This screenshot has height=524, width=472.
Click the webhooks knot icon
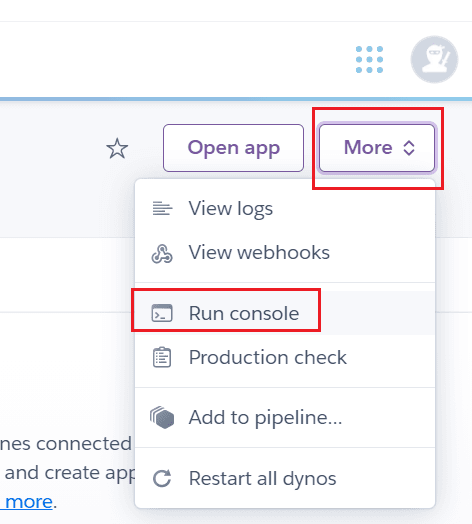tap(162, 254)
